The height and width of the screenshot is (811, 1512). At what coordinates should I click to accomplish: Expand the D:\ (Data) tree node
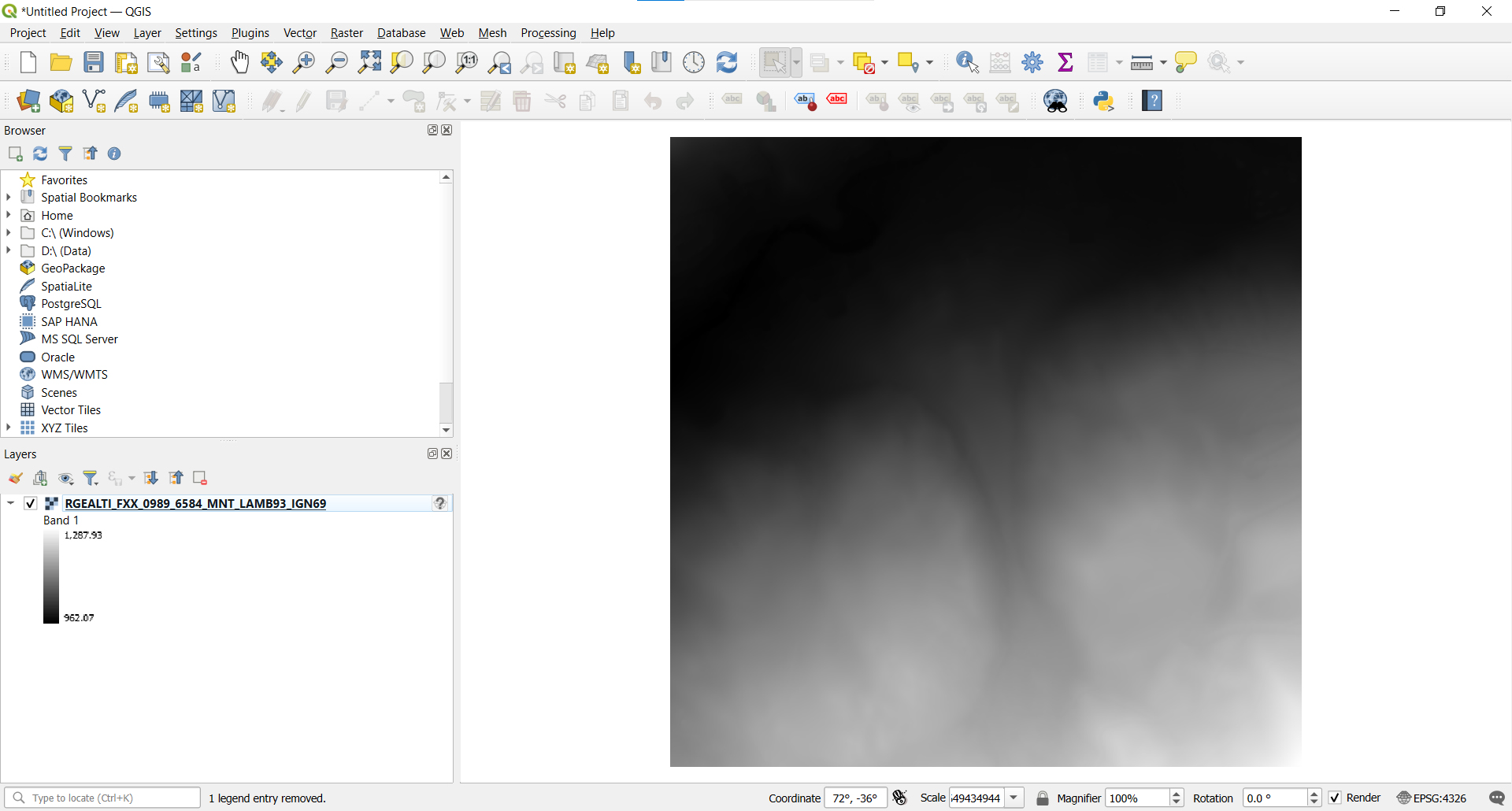tap(9, 250)
